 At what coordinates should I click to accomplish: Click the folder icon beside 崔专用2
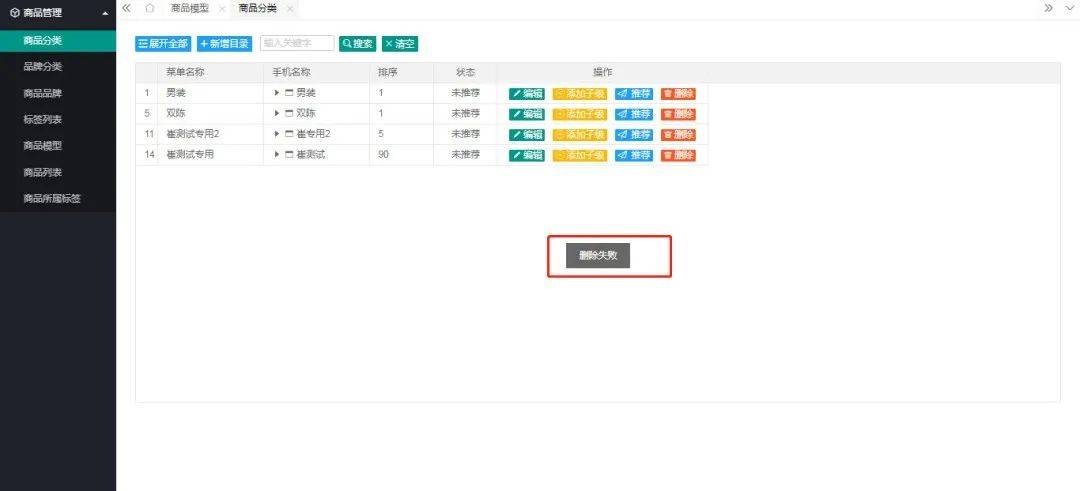pyautogui.click(x=289, y=134)
